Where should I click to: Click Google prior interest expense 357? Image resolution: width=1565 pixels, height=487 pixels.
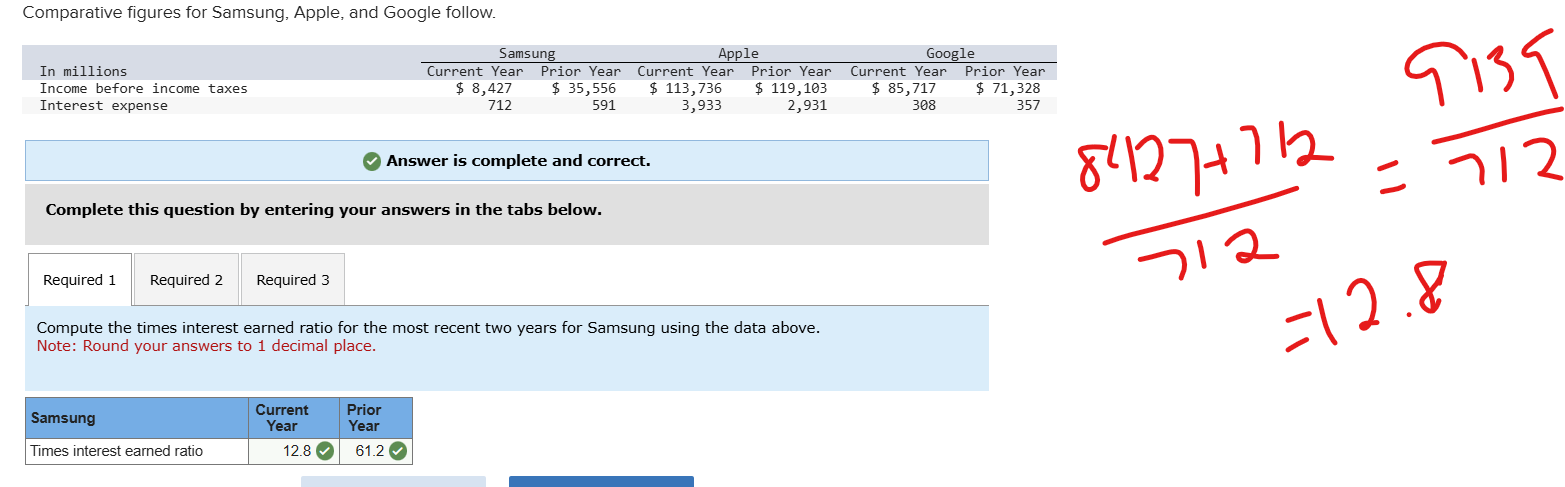1028,105
